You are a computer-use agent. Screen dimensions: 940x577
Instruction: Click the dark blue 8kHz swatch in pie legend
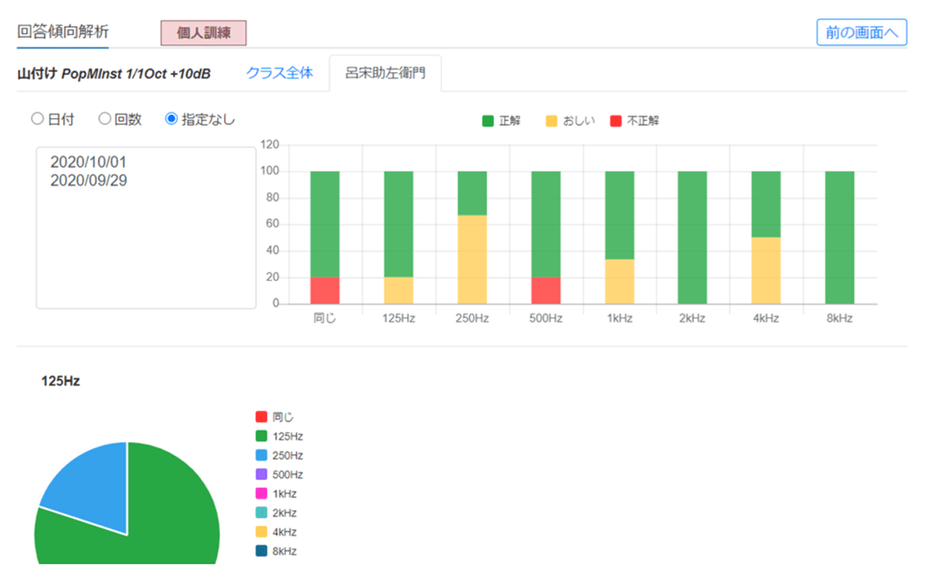click(x=262, y=551)
